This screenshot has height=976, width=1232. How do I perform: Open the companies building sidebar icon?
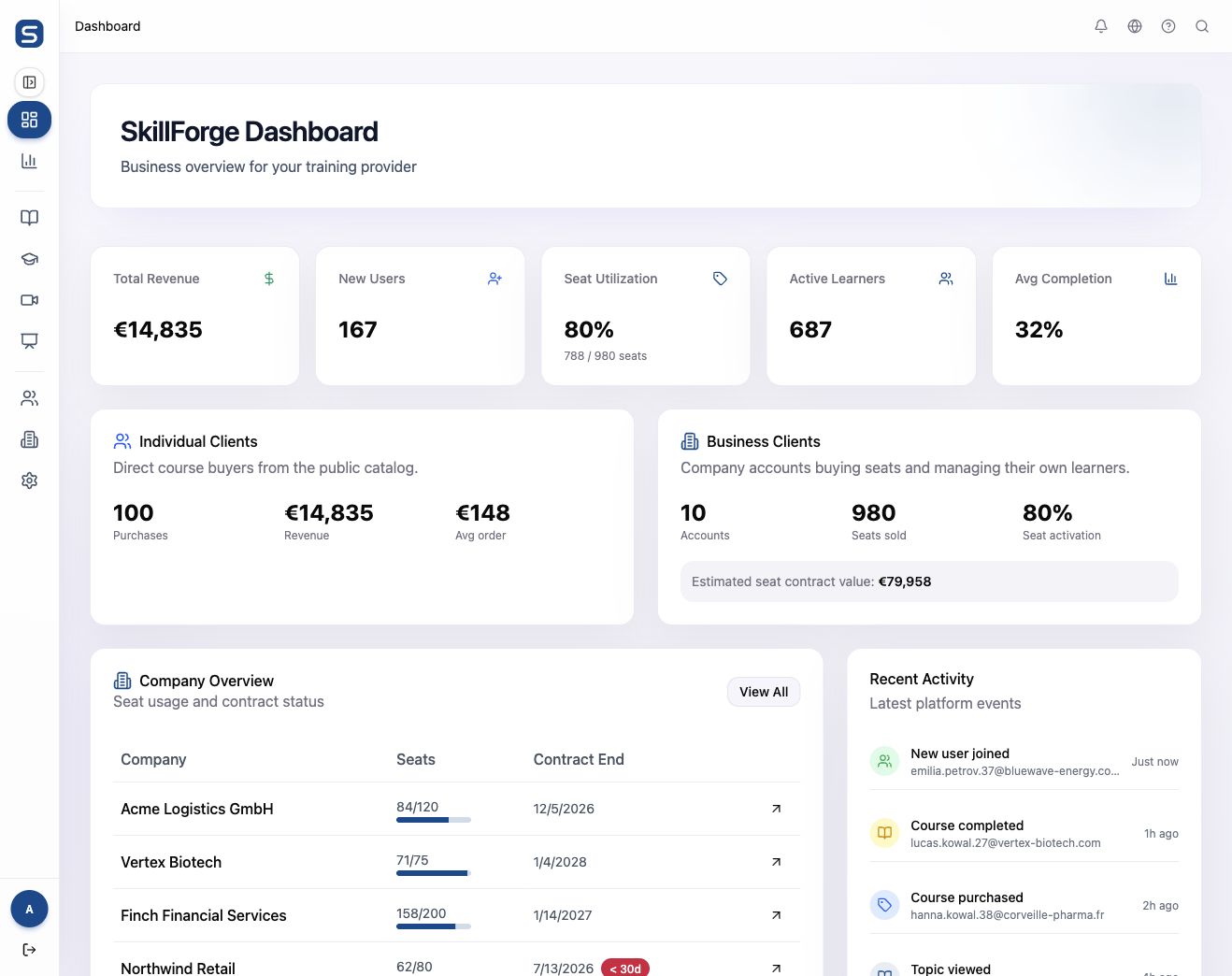pos(30,439)
